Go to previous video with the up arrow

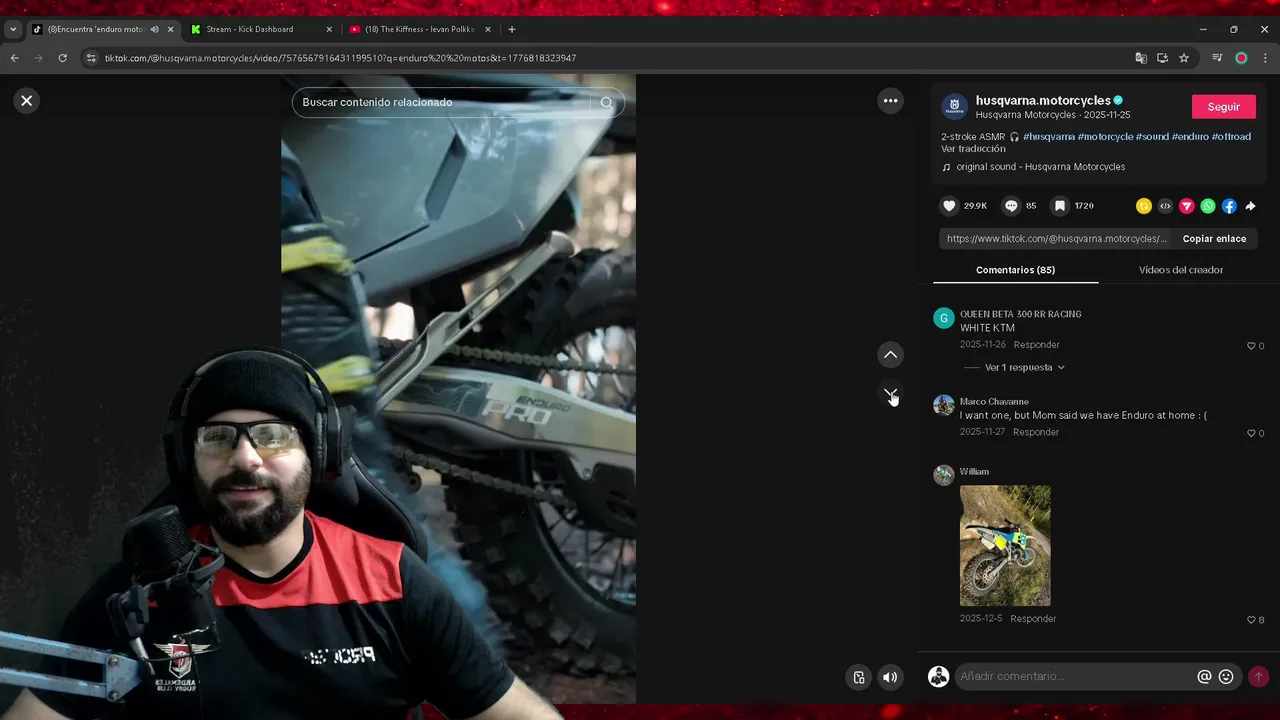(890, 355)
